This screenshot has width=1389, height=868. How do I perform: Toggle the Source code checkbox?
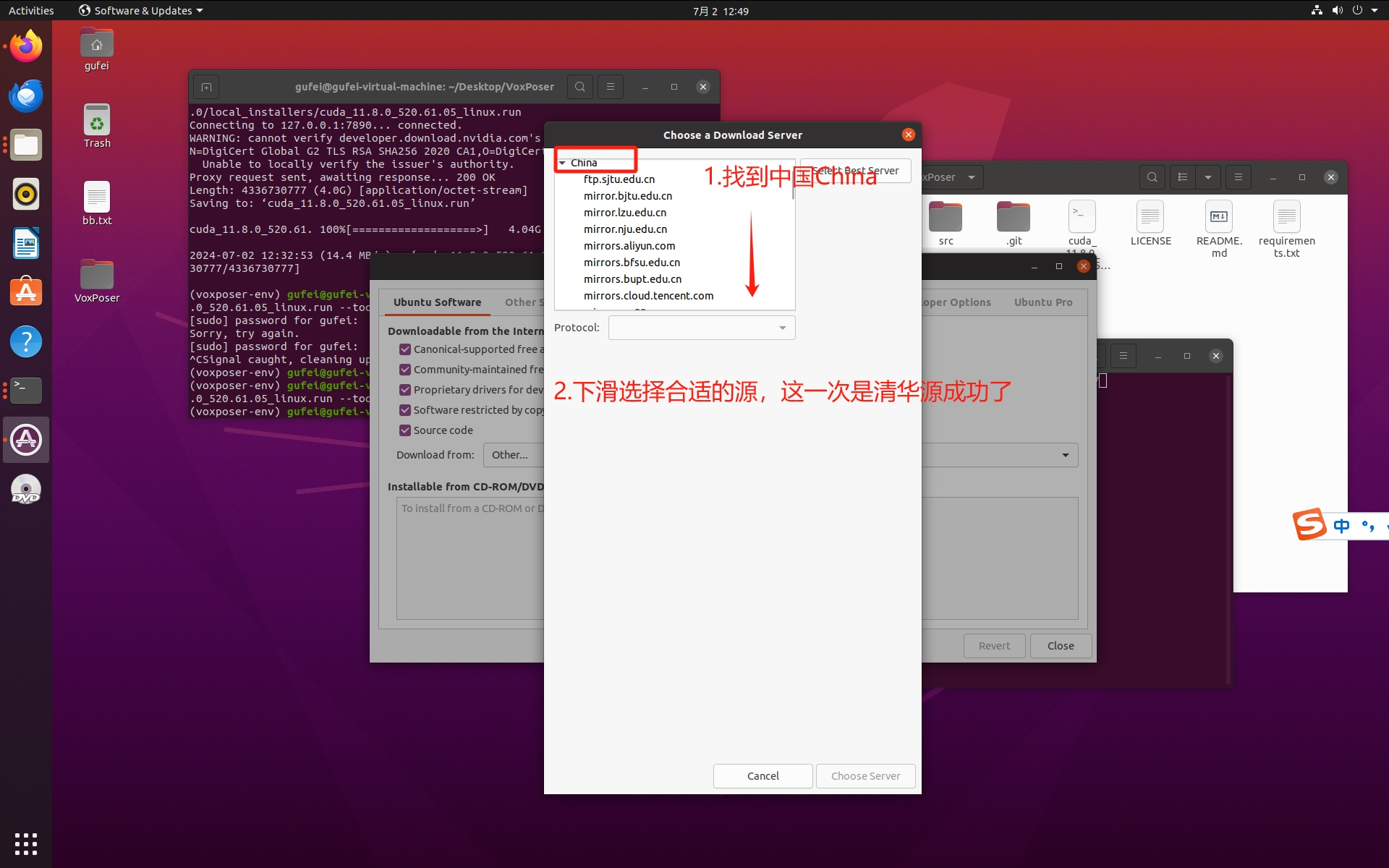point(405,430)
